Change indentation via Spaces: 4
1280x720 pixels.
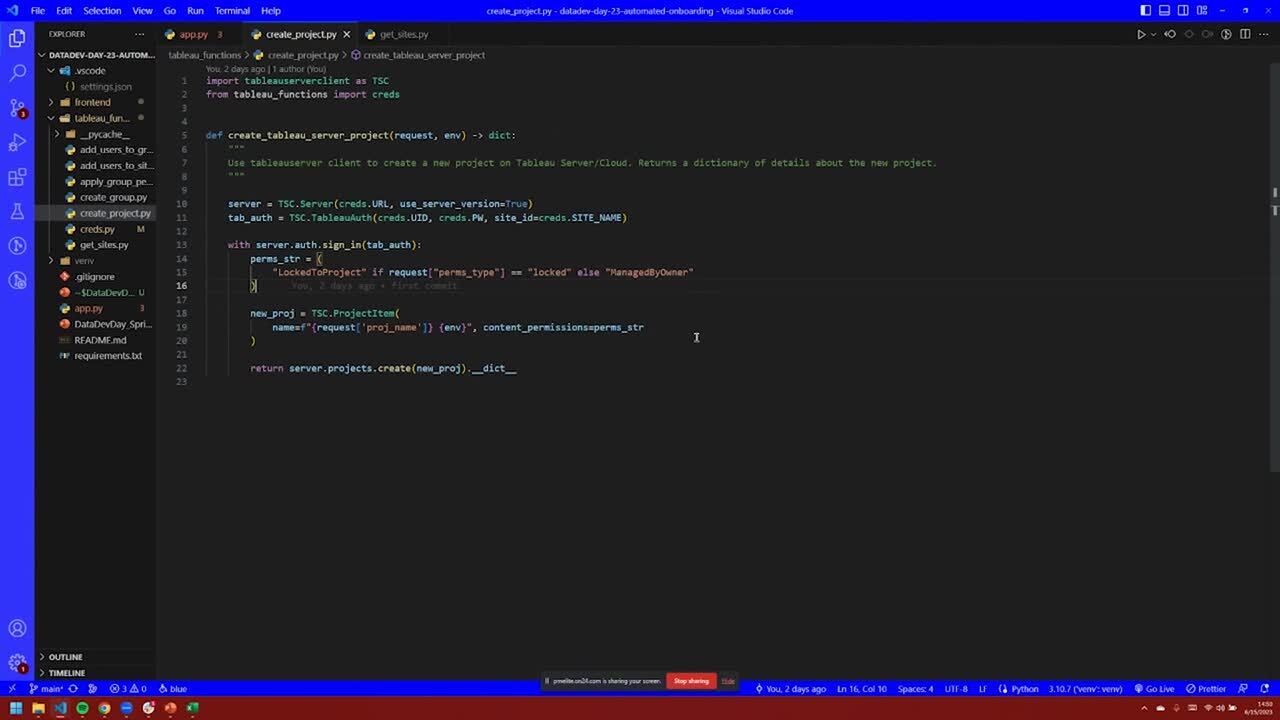tap(915, 688)
